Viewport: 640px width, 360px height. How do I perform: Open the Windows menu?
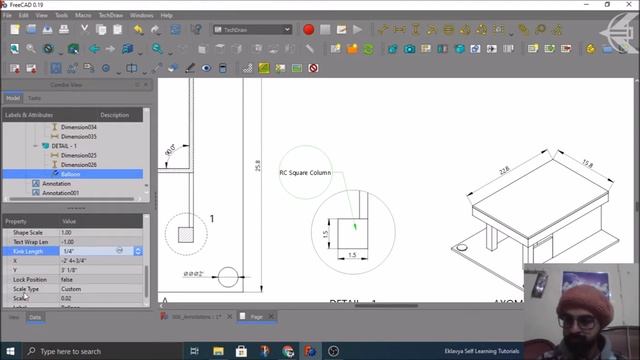[142, 16]
